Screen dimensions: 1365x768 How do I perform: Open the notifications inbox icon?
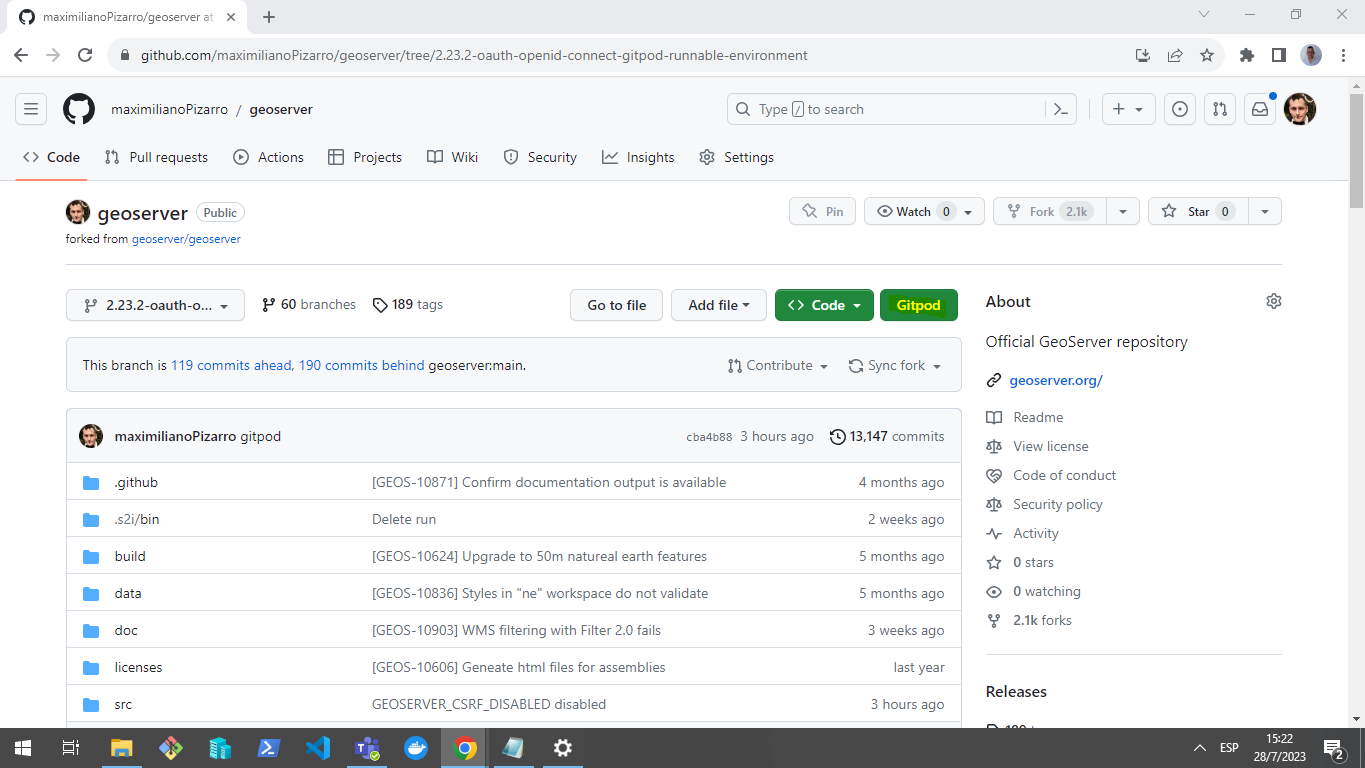(x=1260, y=109)
